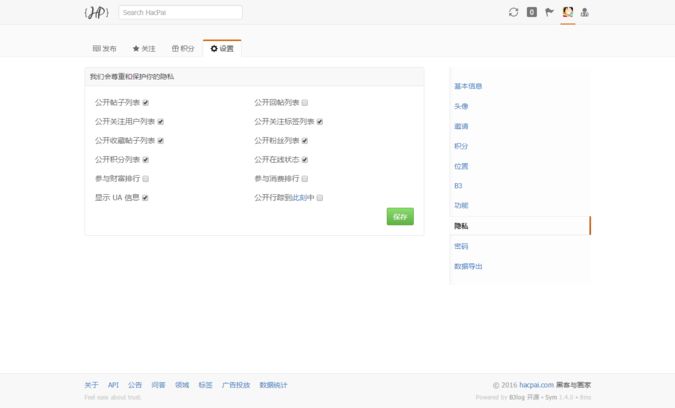Click the flag icon in header

click(549, 12)
